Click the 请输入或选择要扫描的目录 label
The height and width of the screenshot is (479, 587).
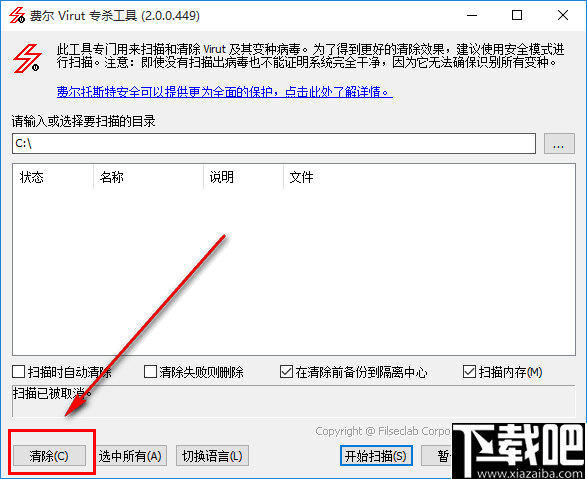[x=83, y=121]
